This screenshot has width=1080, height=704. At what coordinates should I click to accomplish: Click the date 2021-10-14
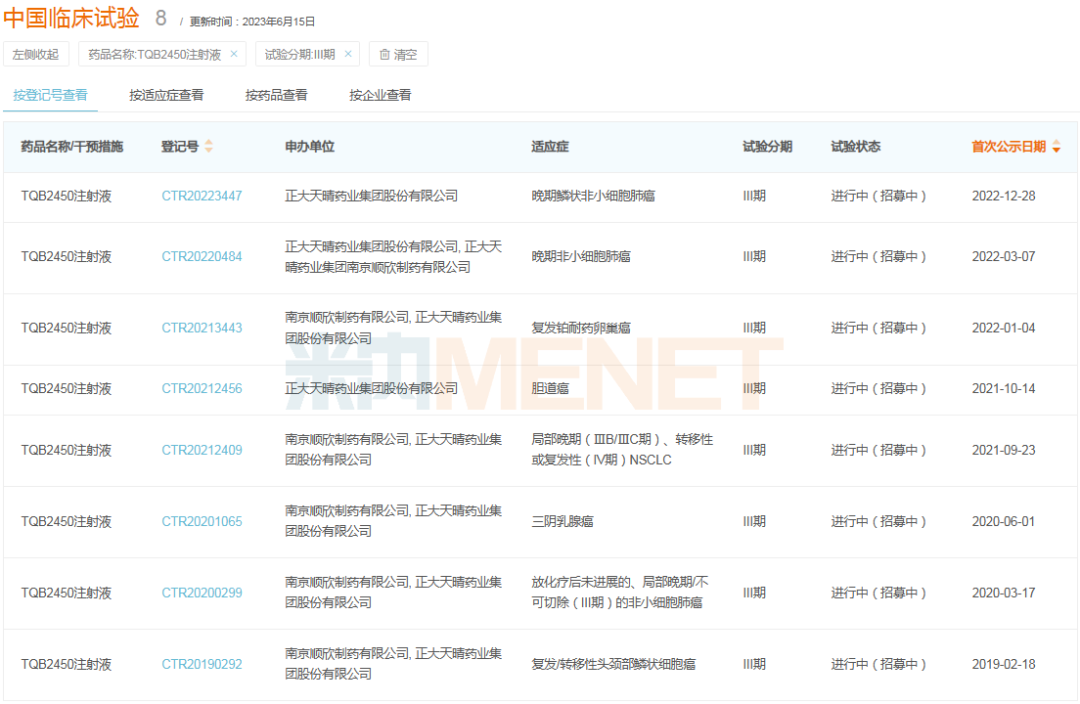1004,389
